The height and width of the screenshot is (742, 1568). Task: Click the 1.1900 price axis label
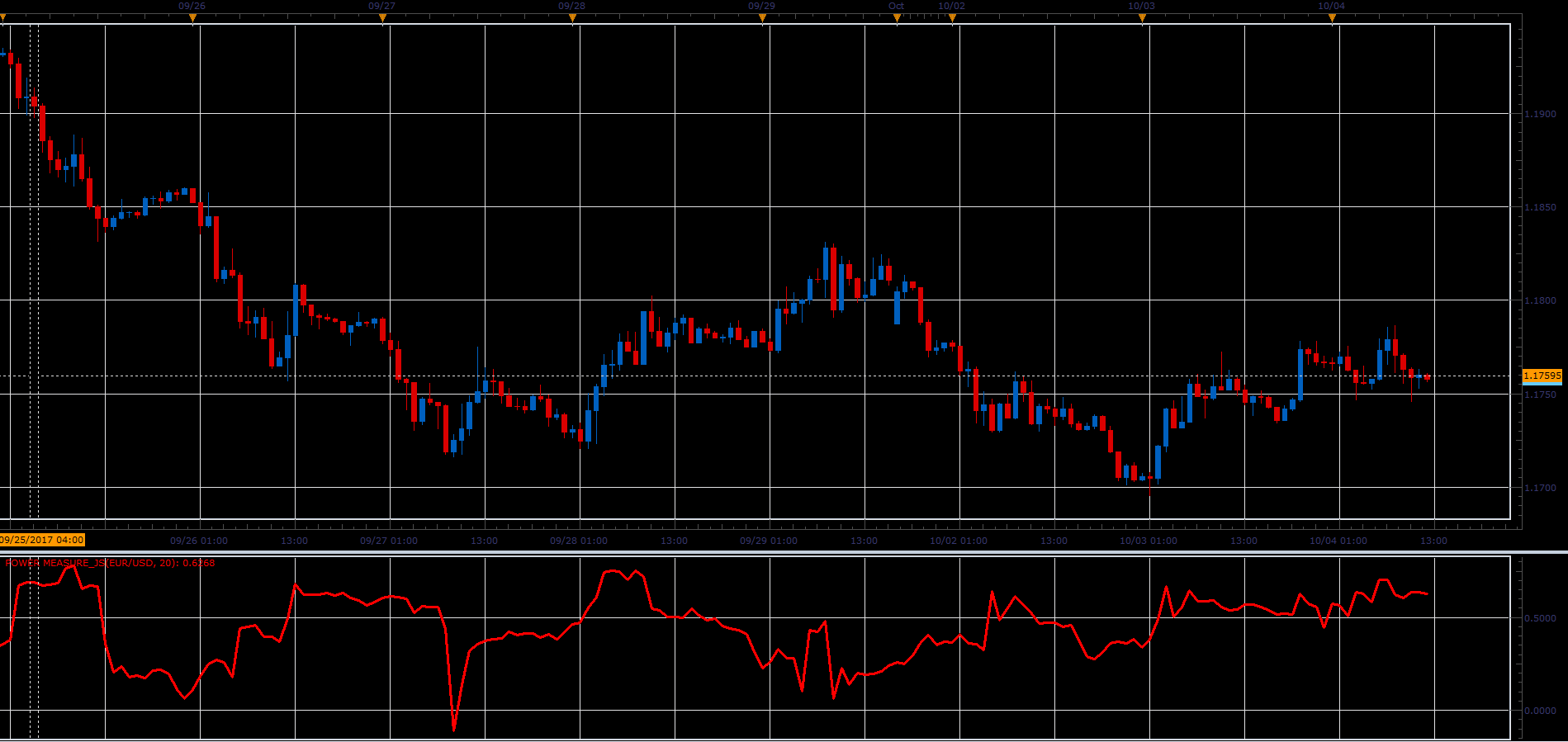(1540, 114)
